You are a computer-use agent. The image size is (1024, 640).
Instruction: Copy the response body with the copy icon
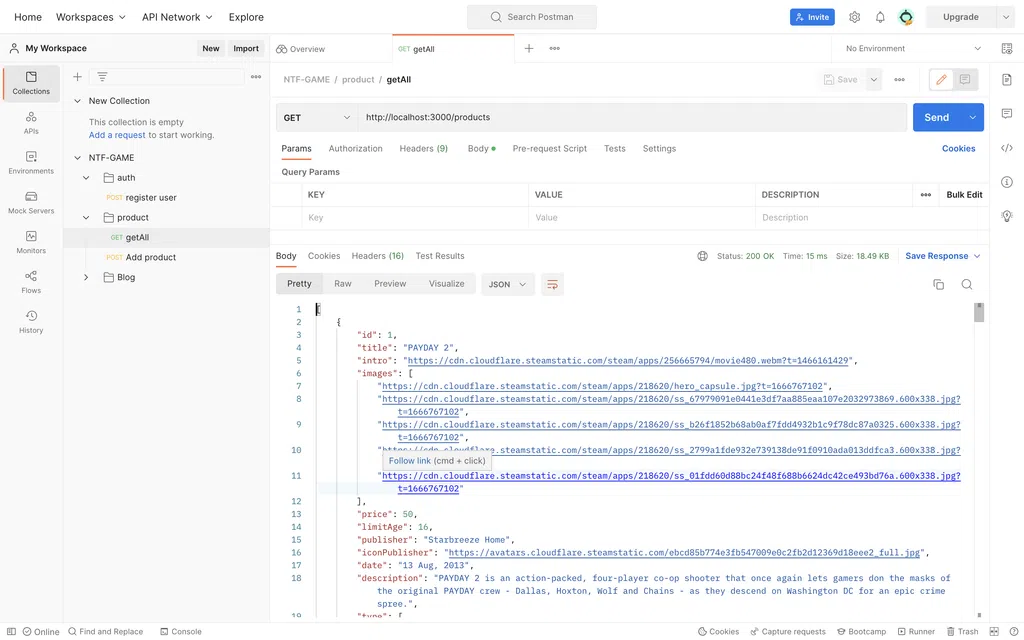(938, 284)
